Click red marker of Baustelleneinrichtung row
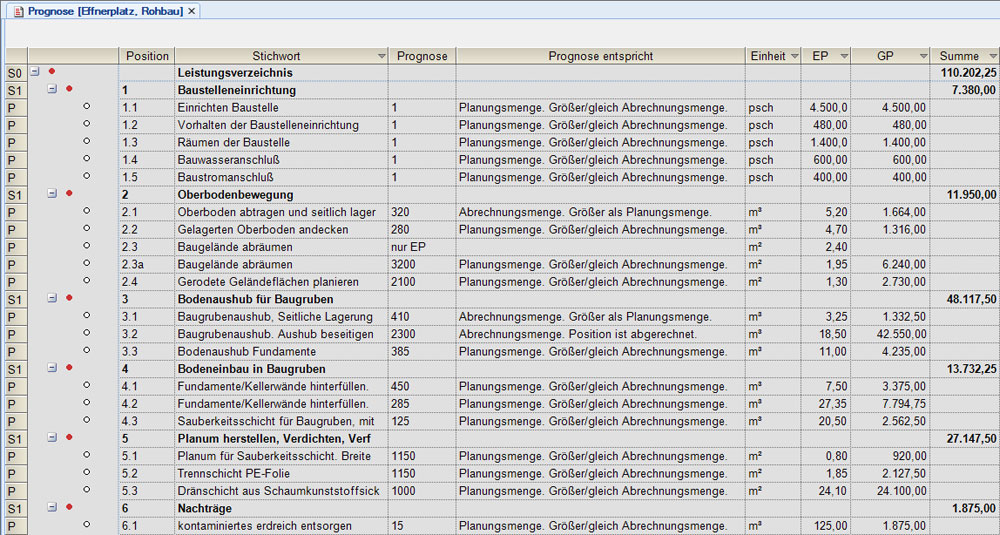This screenshot has width=1000, height=535. pyautogui.click(x=69, y=90)
